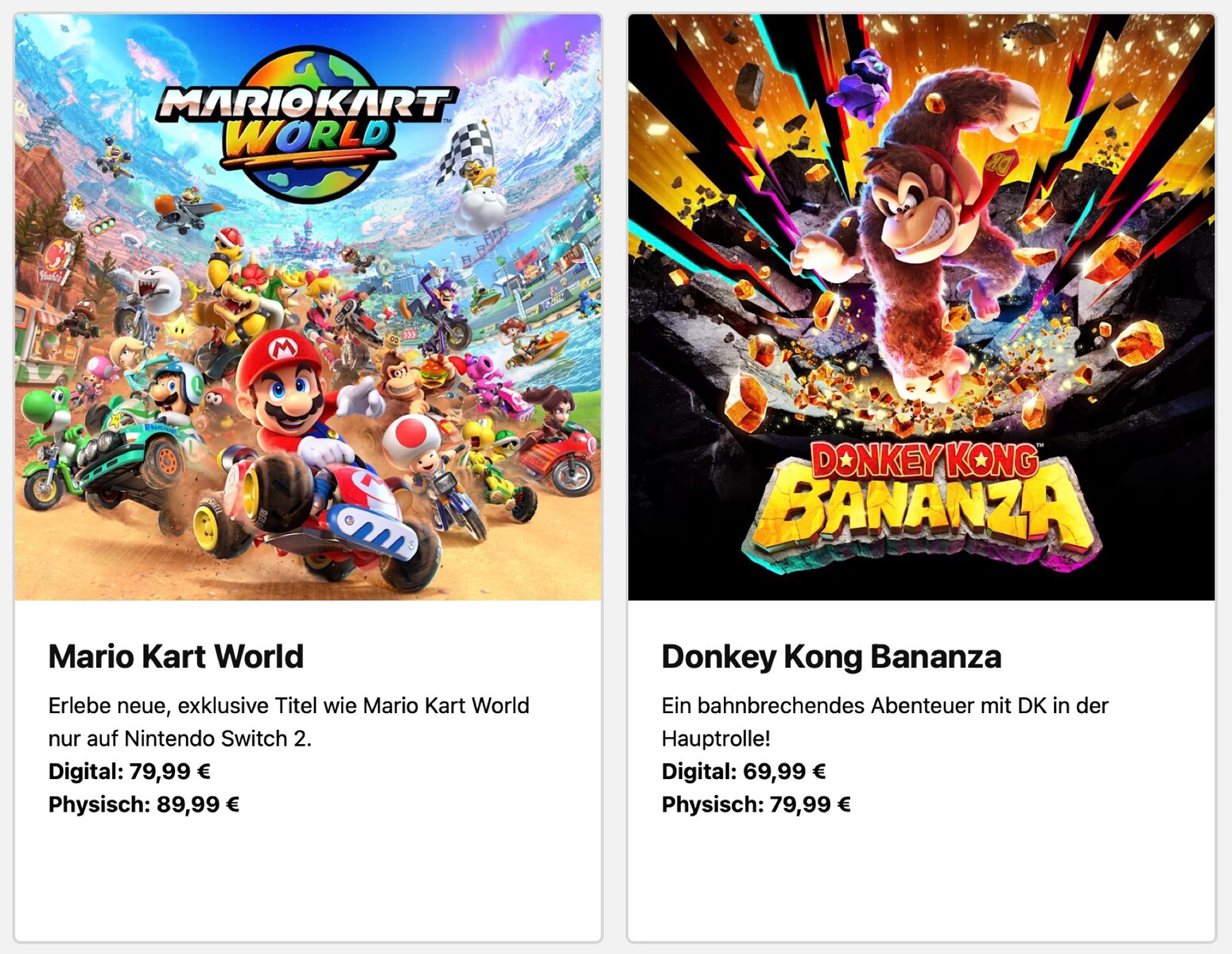Screen dimensions: 1232x954
Task: Click the Digital 79,99 € price for Mario Kart
Action: coord(130,771)
